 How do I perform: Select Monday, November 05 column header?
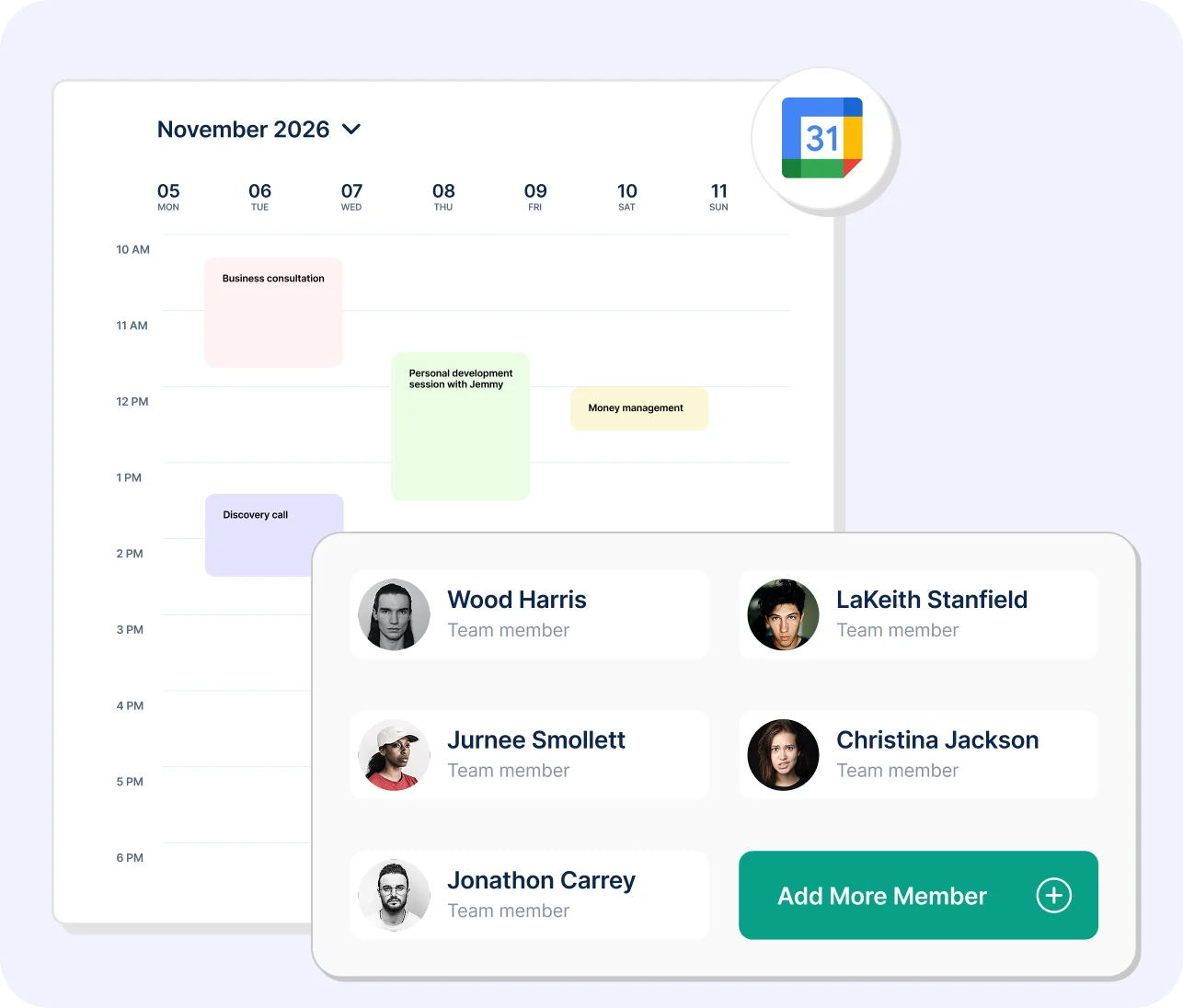(x=167, y=196)
